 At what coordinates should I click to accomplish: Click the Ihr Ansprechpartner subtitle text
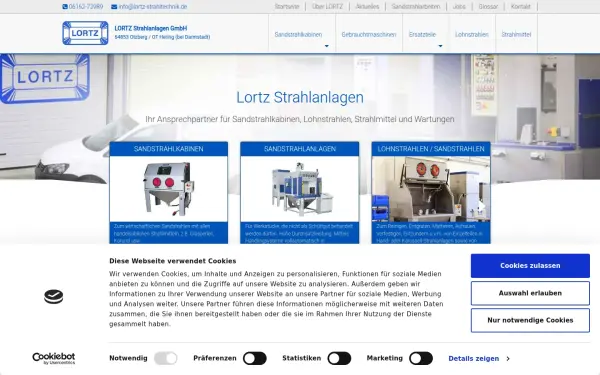click(300, 119)
